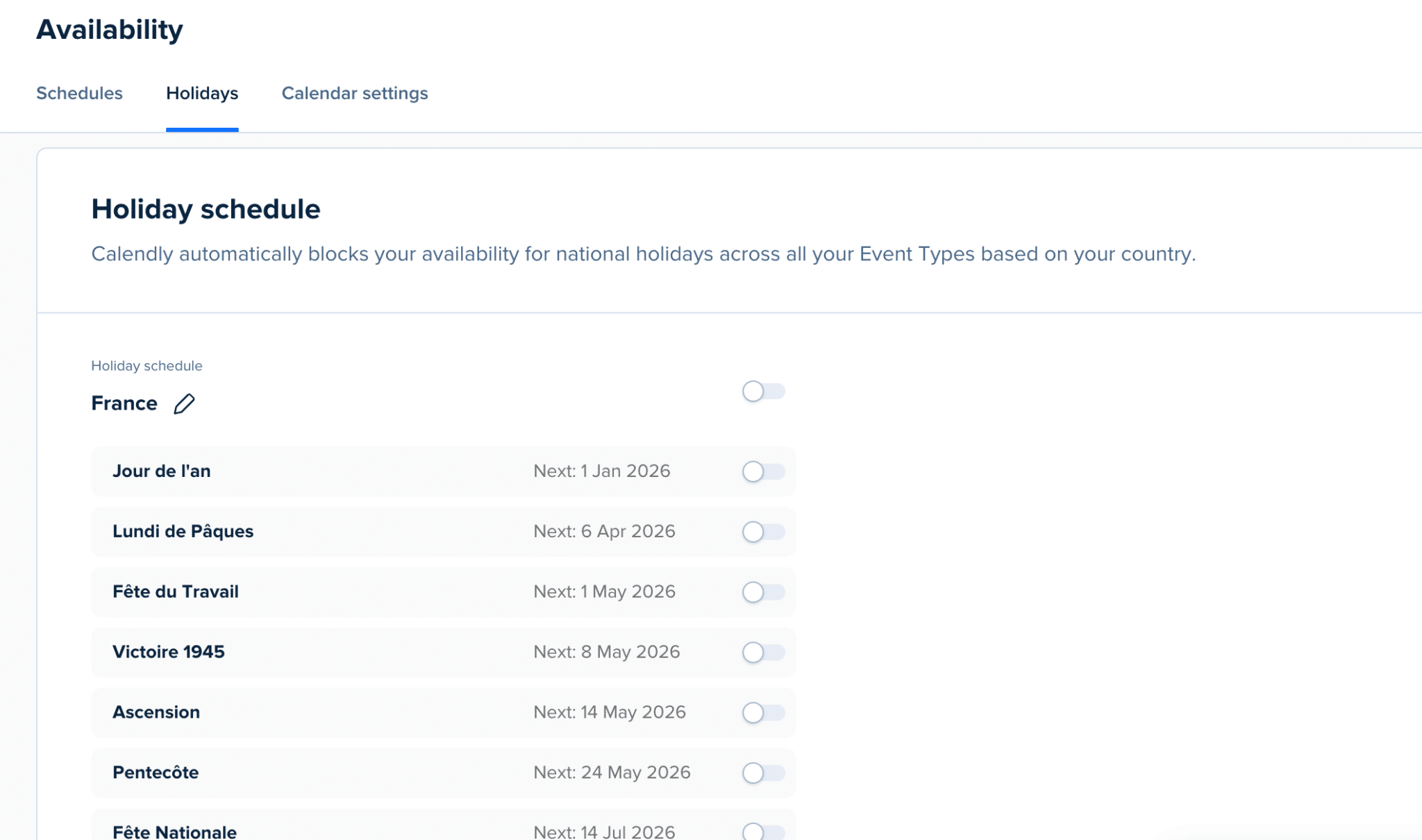Screen dimensions: 1422x840
Task: Click the Jour de l'an row label
Action: tap(162, 471)
